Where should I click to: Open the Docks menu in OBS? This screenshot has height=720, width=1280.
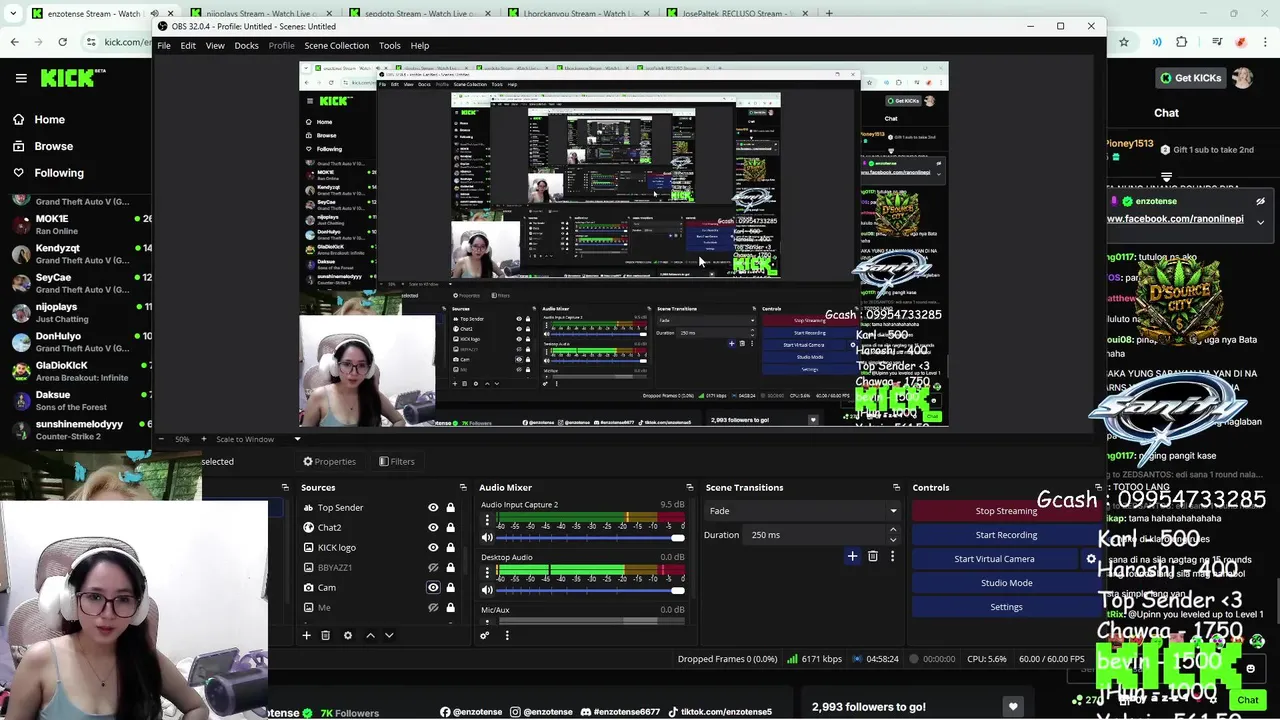point(246,45)
